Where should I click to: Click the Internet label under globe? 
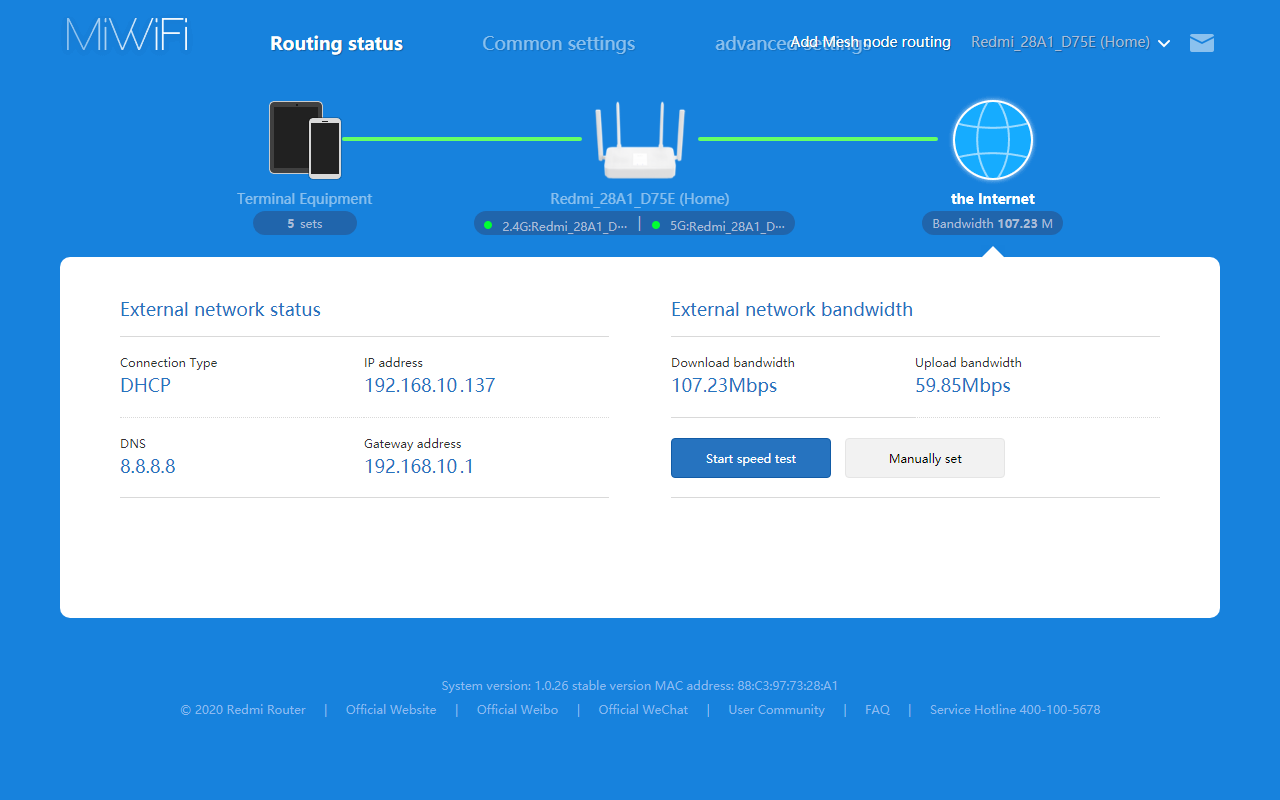coord(993,199)
